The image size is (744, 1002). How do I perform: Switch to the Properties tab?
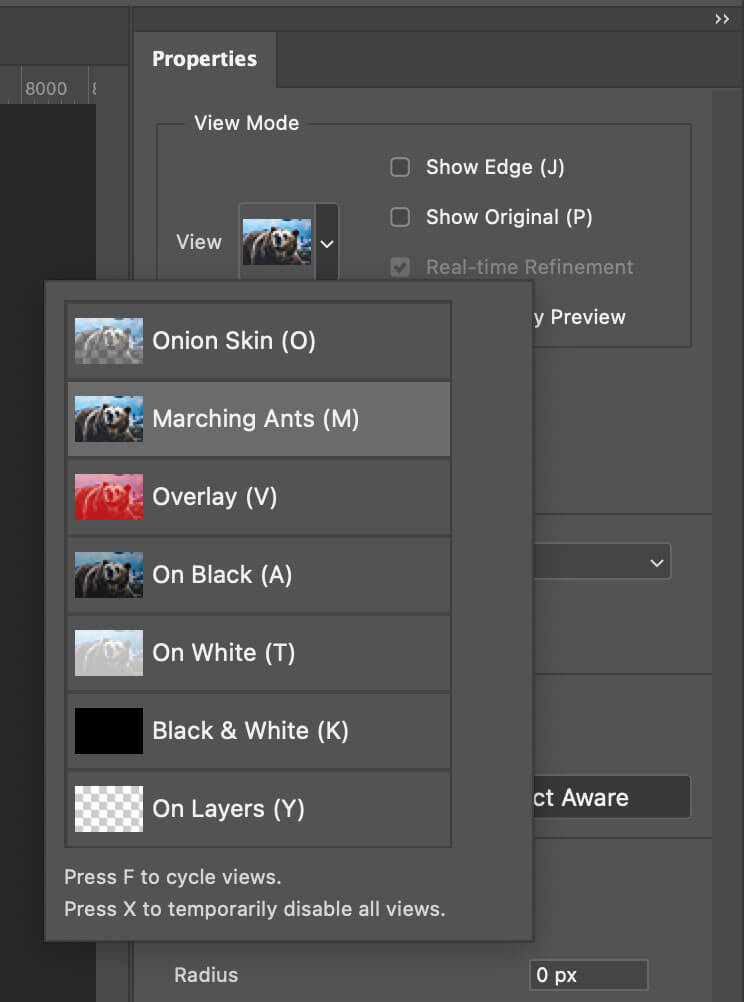tap(205, 59)
